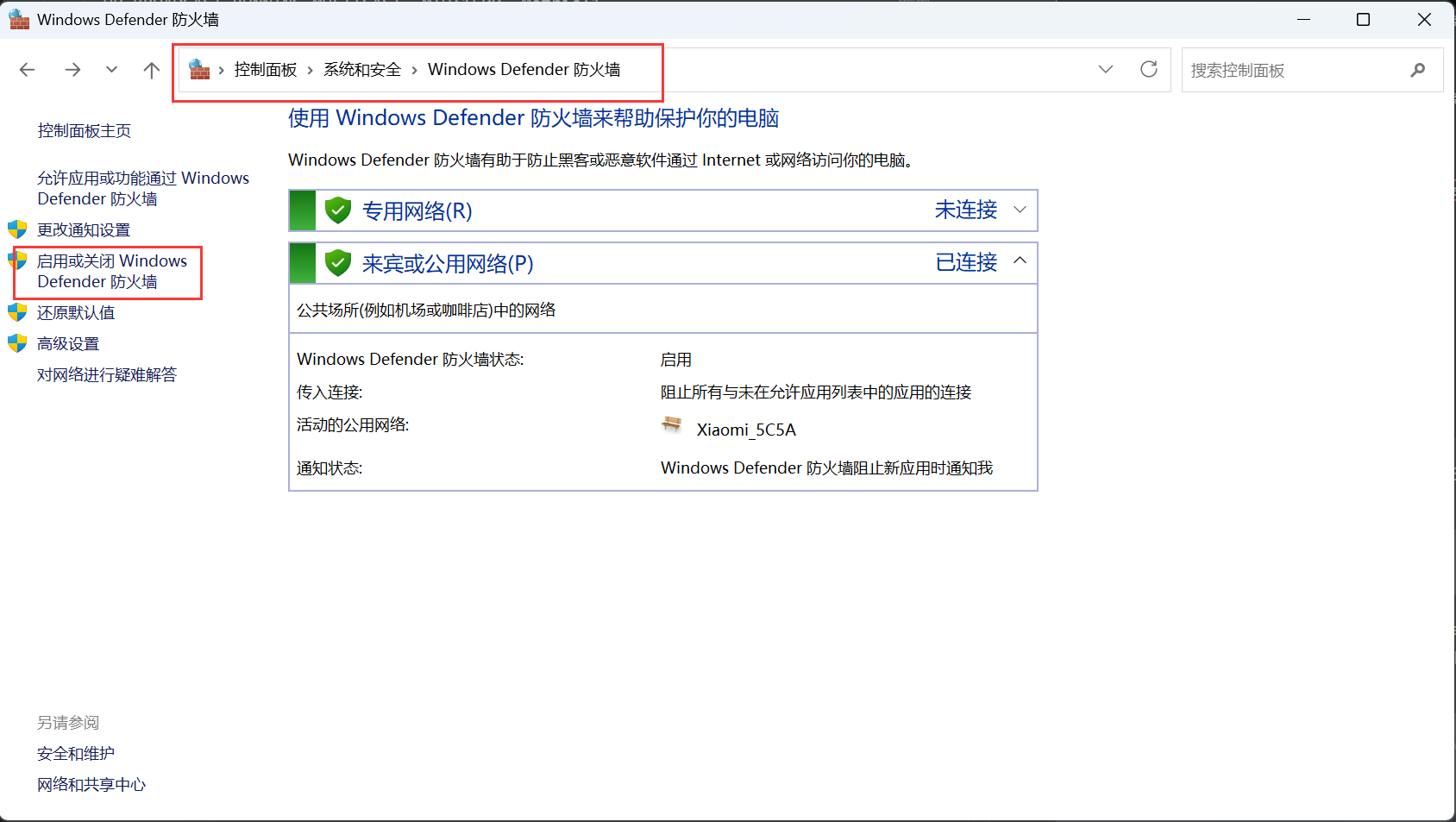Click 已连接 status text

point(966,262)
